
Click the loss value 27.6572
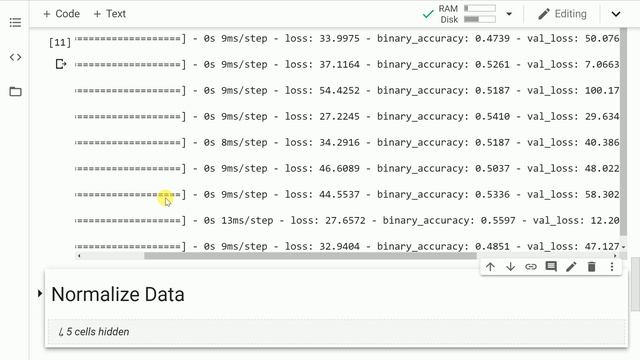345,220
